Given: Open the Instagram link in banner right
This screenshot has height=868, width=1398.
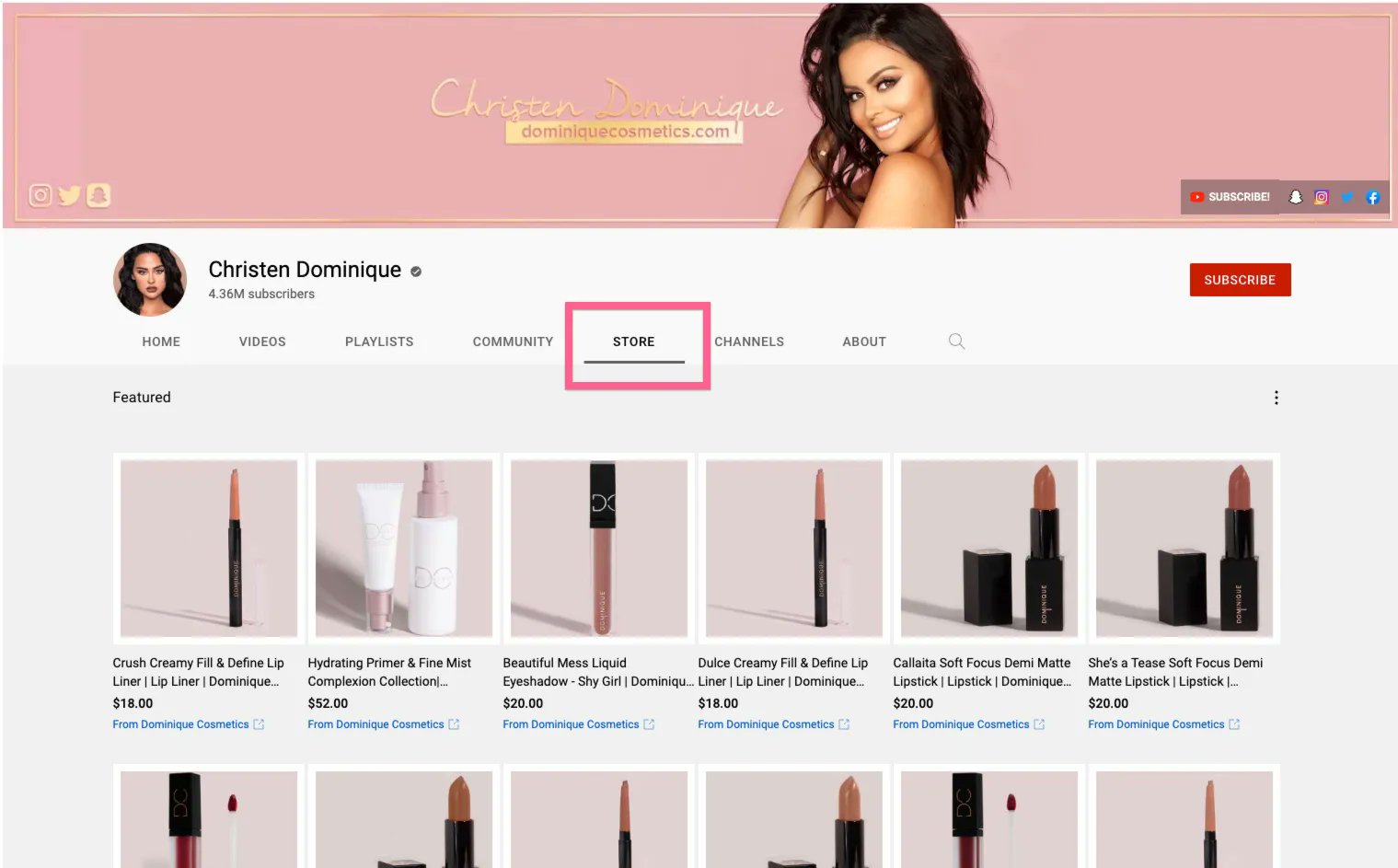Looking at the screenshot, I should coord(1322,197).
